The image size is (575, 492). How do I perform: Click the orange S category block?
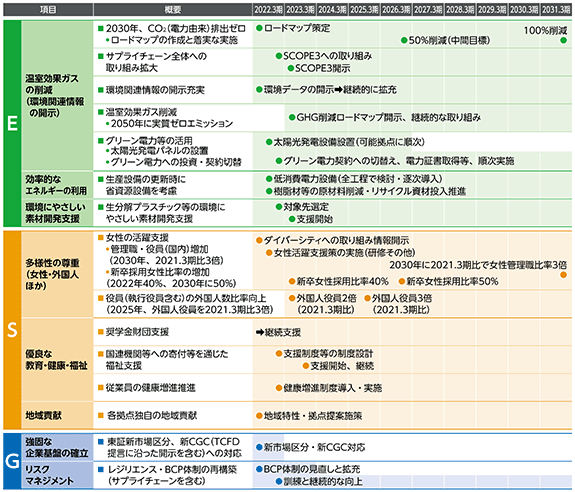coord(12,330)
